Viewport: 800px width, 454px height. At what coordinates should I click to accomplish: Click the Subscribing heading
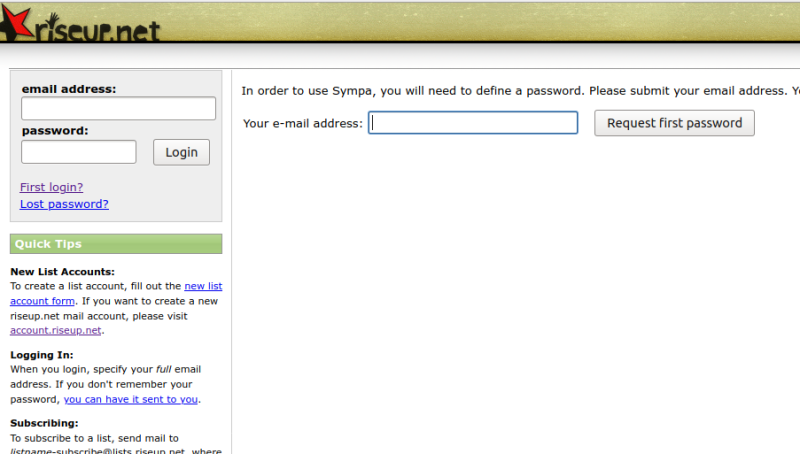tap(44, 423)
